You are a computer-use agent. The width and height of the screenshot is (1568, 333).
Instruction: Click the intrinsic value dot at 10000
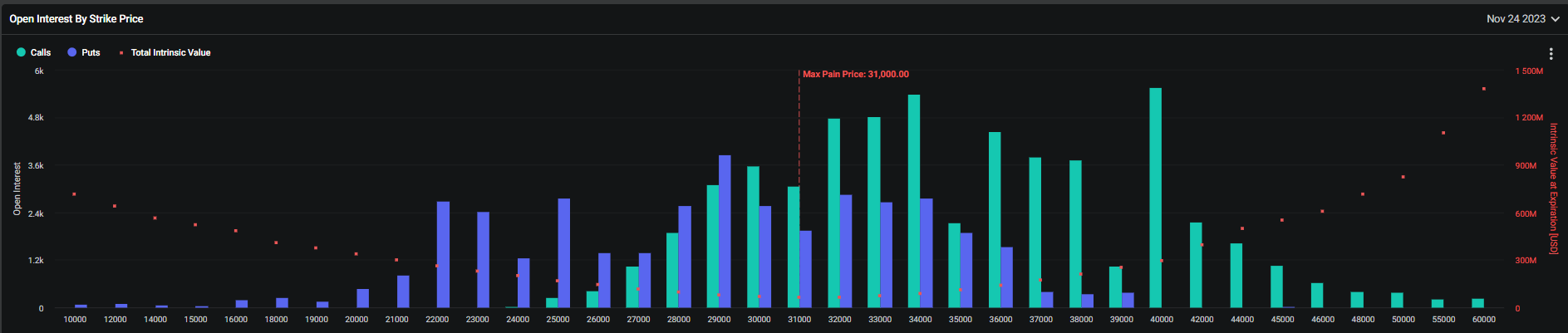(x=75, y=194)
